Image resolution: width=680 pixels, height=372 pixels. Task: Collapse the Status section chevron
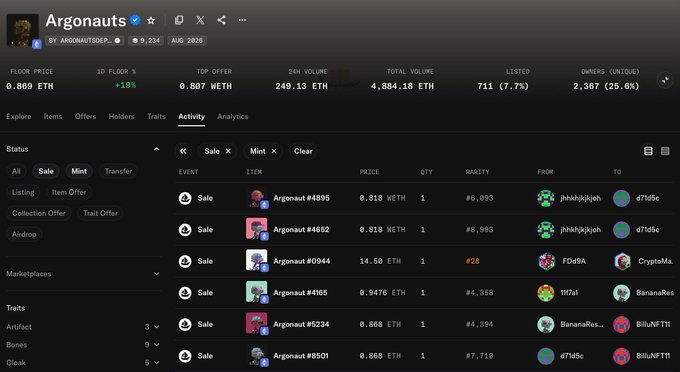click(x=157, y=149)
